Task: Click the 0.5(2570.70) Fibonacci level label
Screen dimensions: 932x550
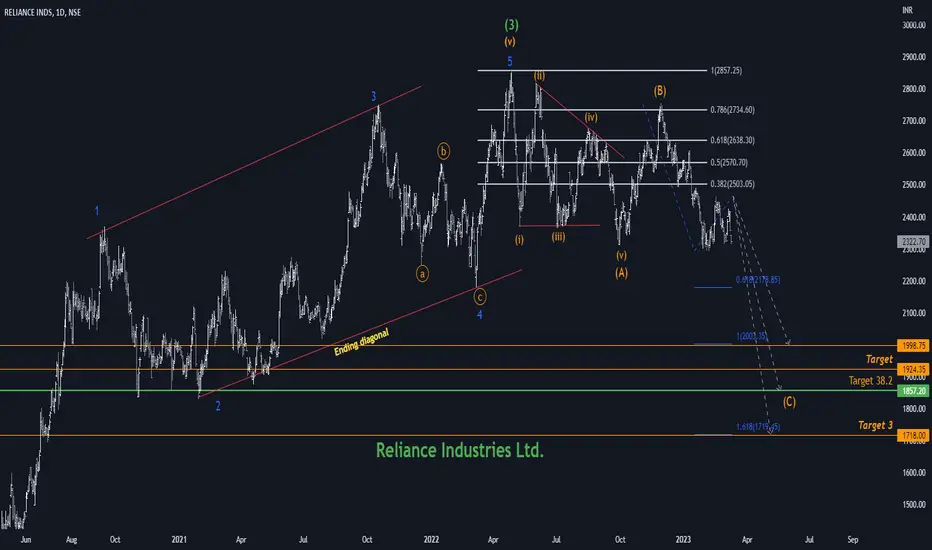Action: click(729, 162)
